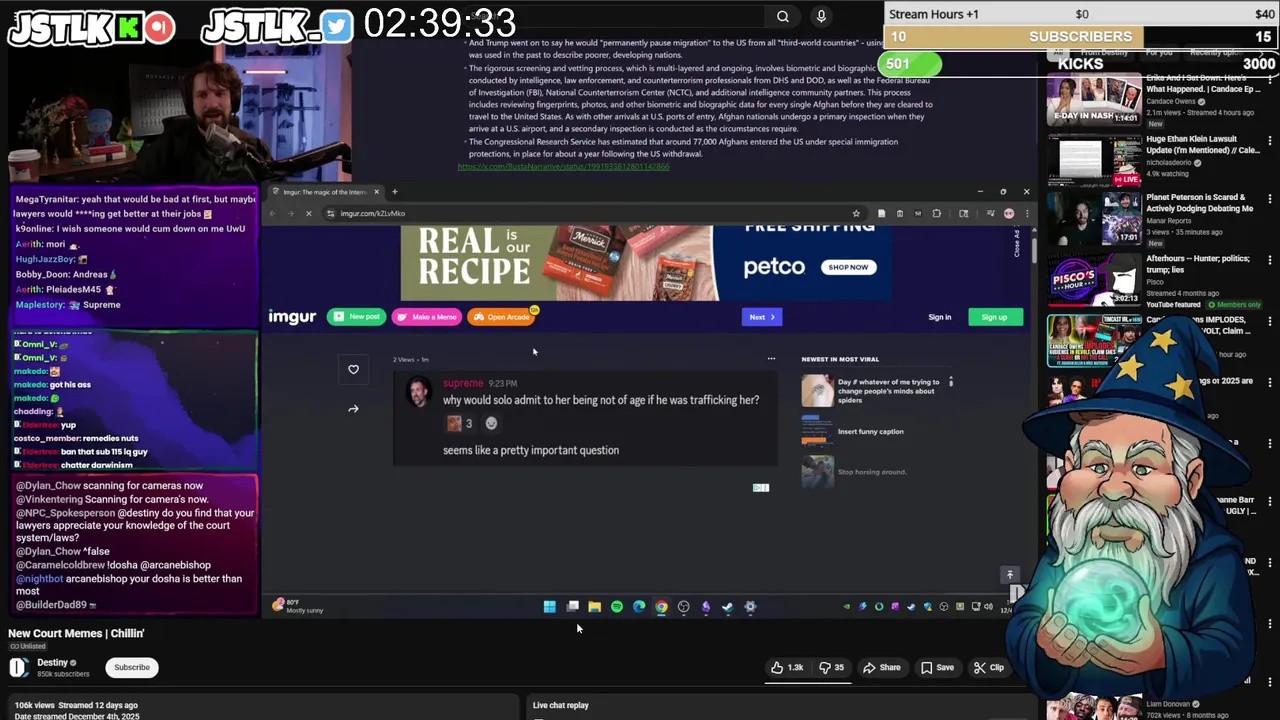Viewport: 1280px width, 720px height.
Task: Click Sign in on imgur
Action: coord(940,317)
